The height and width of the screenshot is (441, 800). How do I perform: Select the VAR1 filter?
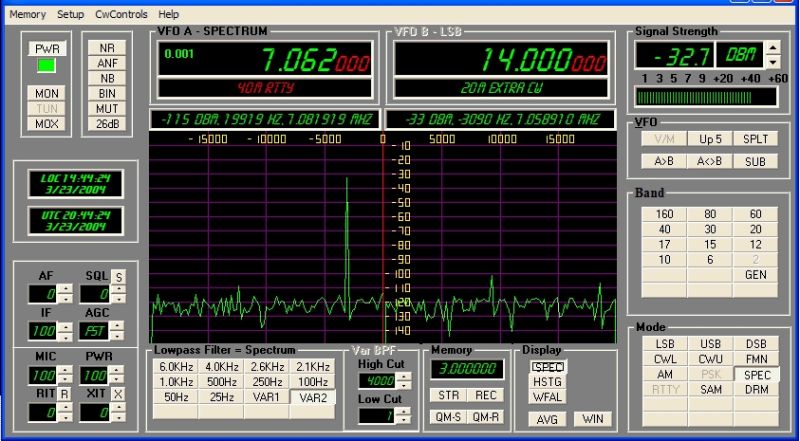(267, 397)
